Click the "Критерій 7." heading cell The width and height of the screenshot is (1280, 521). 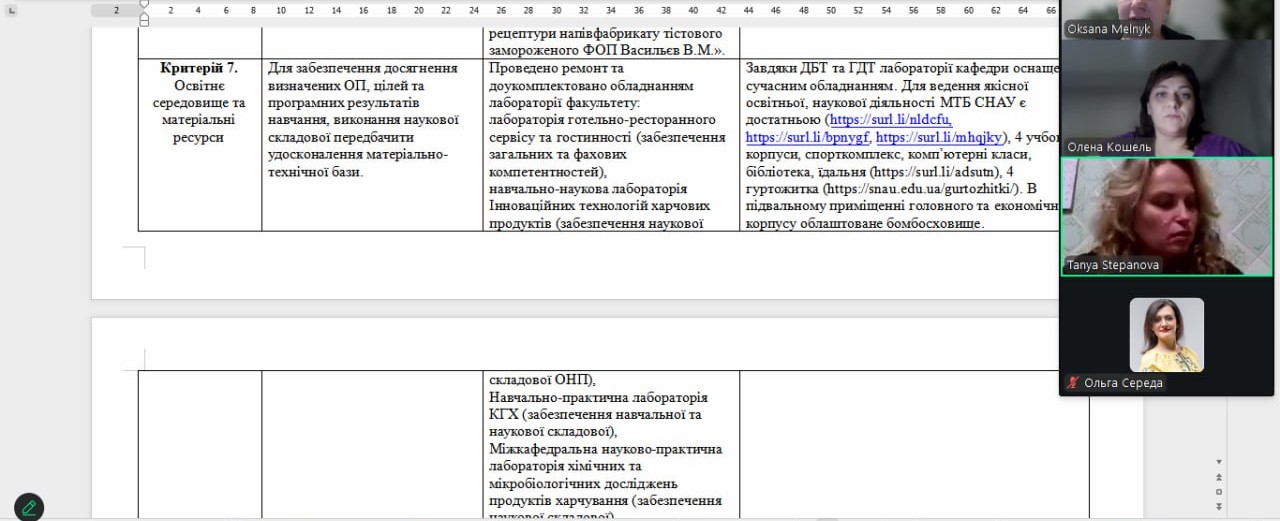click(199, 68)
